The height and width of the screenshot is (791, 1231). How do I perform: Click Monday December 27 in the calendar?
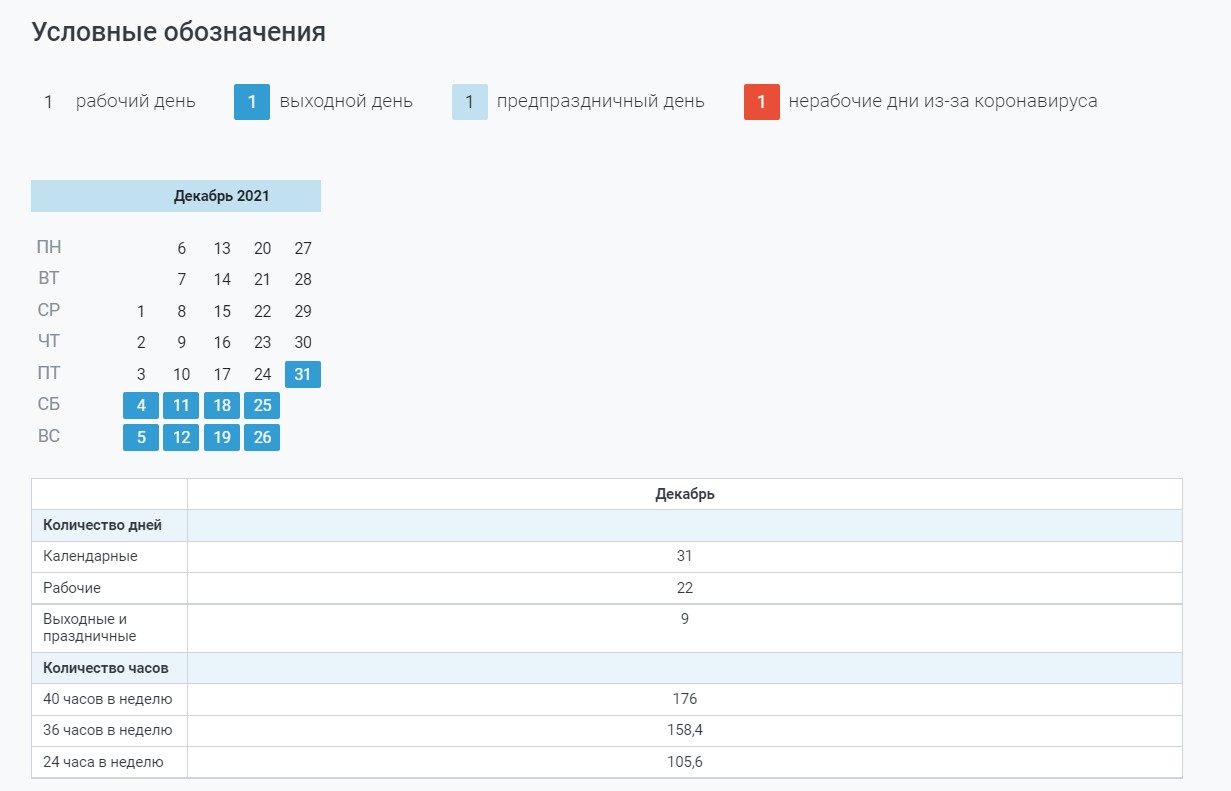pos(303,249)
